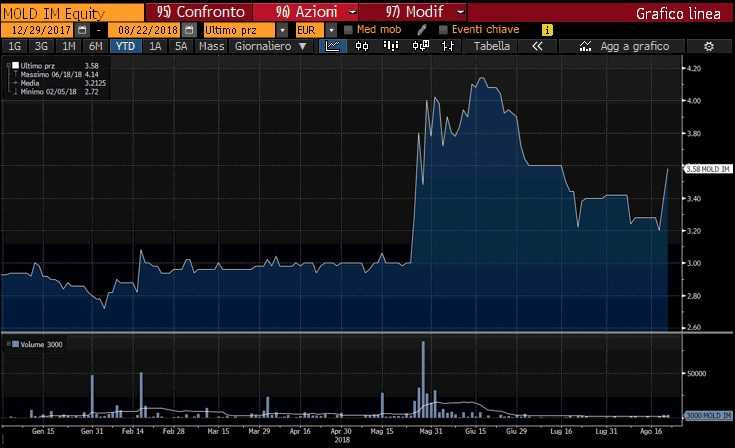Select the 1G time range
Screen dimensions: 735x448
tap(15, 46)
